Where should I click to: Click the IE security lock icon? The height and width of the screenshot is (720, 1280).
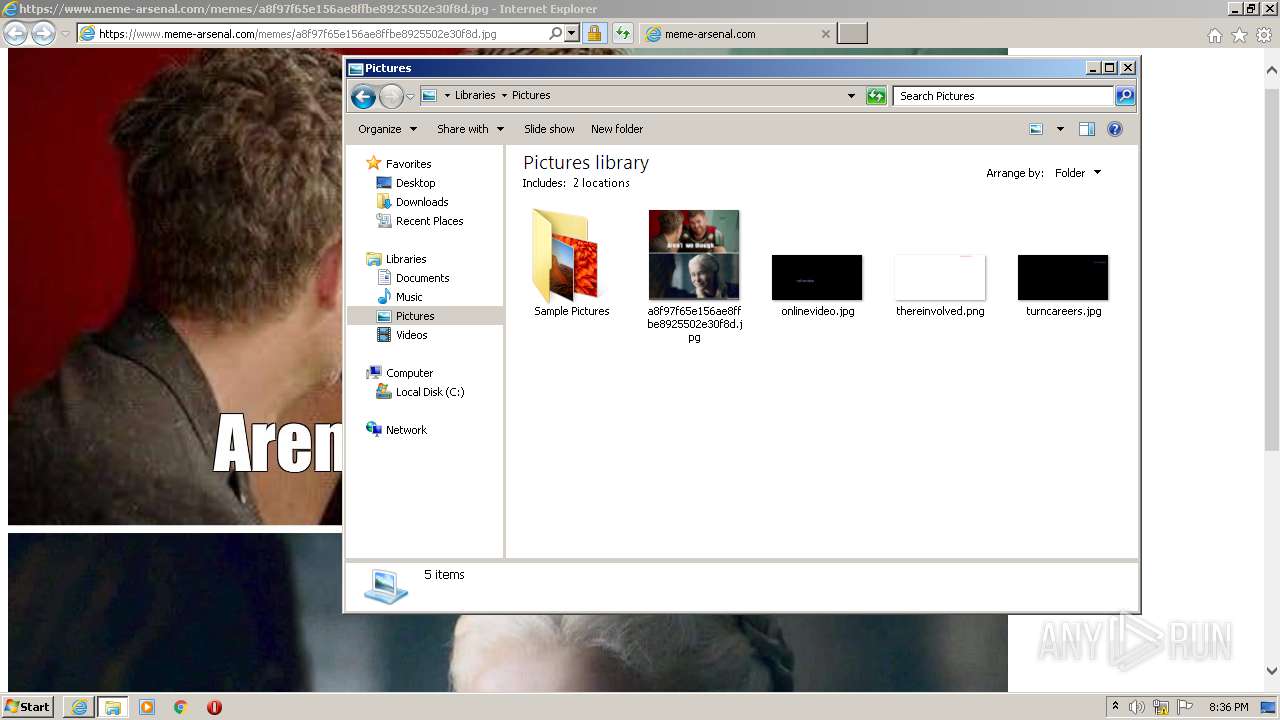(595, 33)
